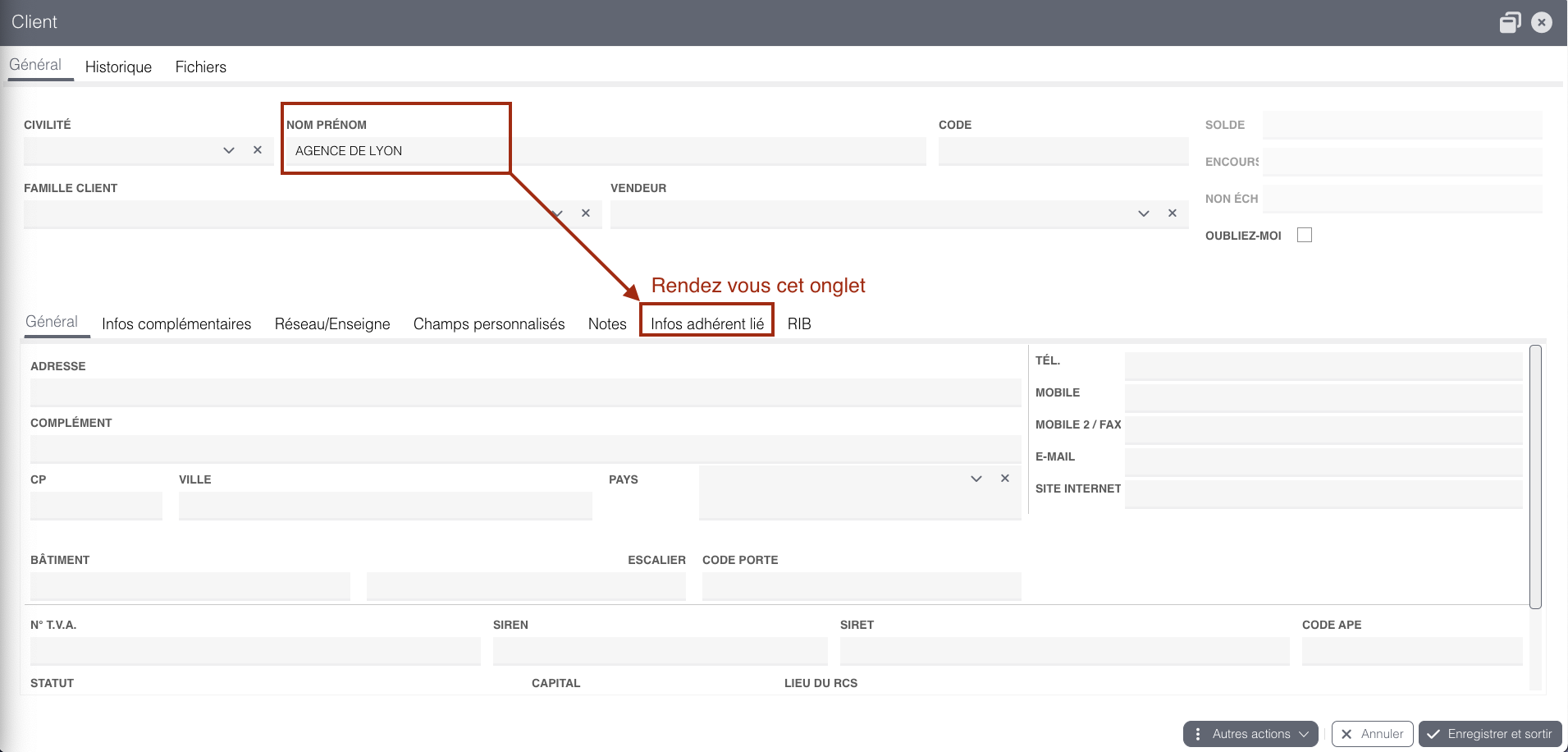Clear the Civilité field with its X icon

point(258,149)
